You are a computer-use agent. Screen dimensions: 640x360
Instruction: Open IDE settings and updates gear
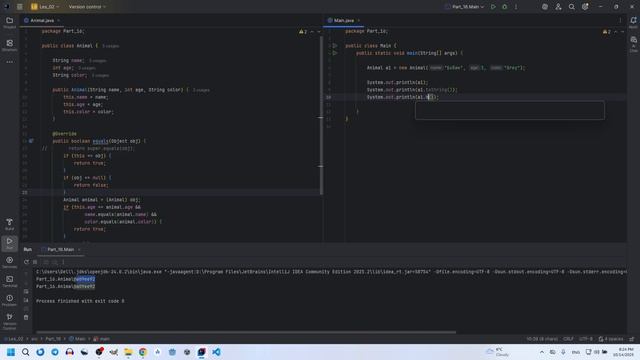[x=585, y=7]
